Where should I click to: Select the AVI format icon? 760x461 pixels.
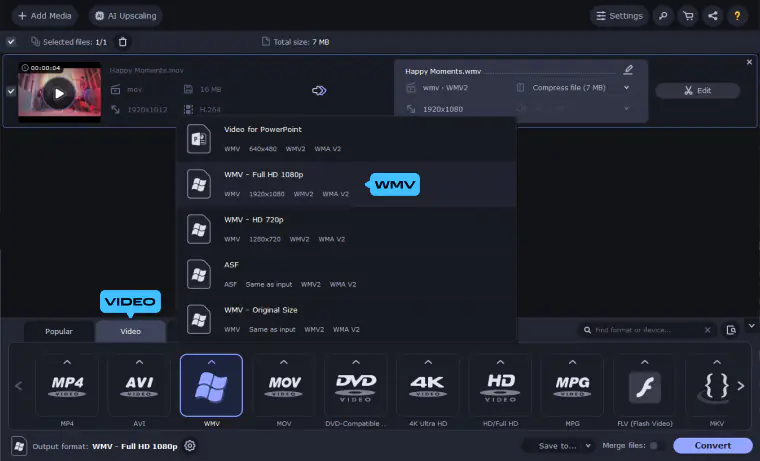coord(139,386)
